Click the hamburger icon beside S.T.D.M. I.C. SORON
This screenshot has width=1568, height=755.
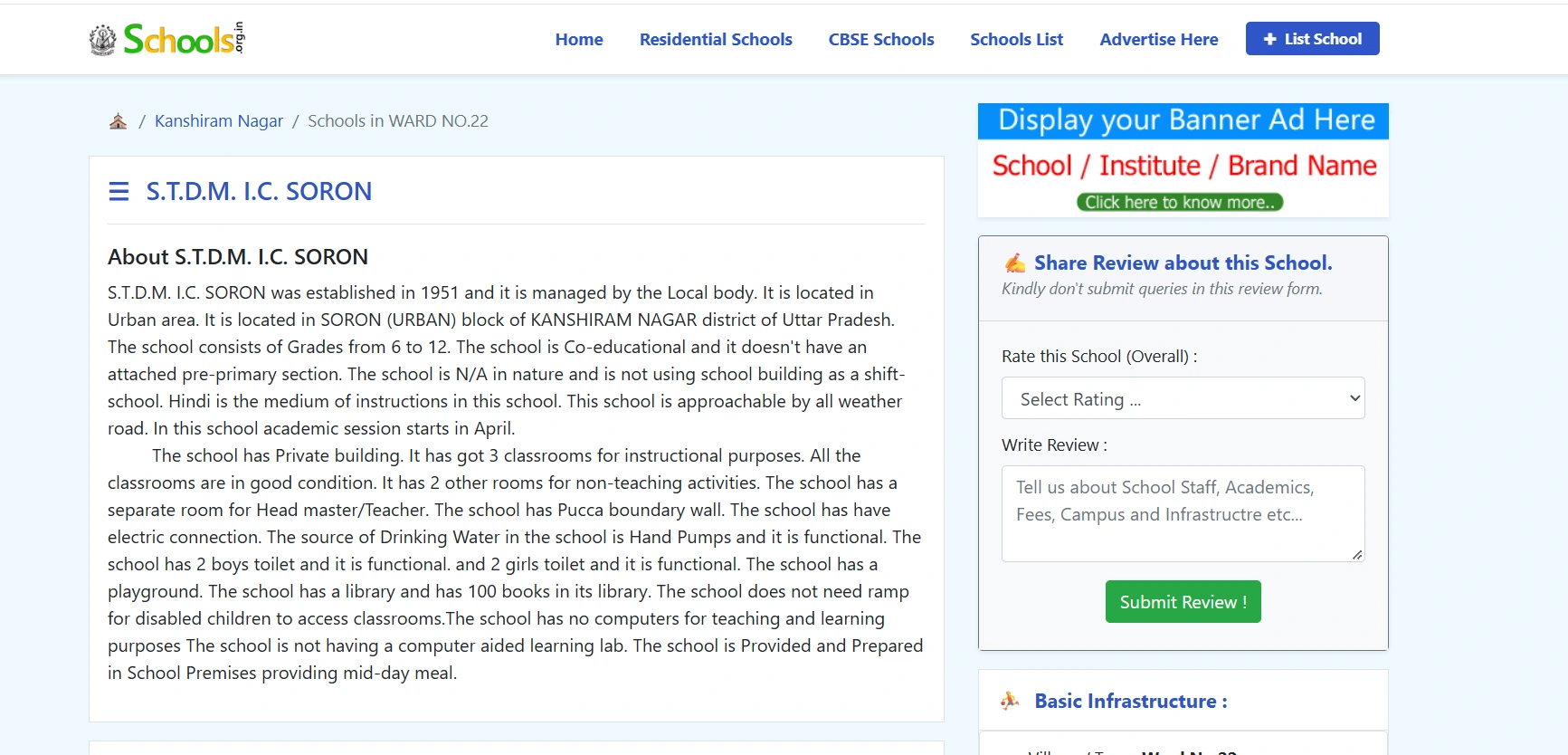pyautogui.click(x=119, y=192)
